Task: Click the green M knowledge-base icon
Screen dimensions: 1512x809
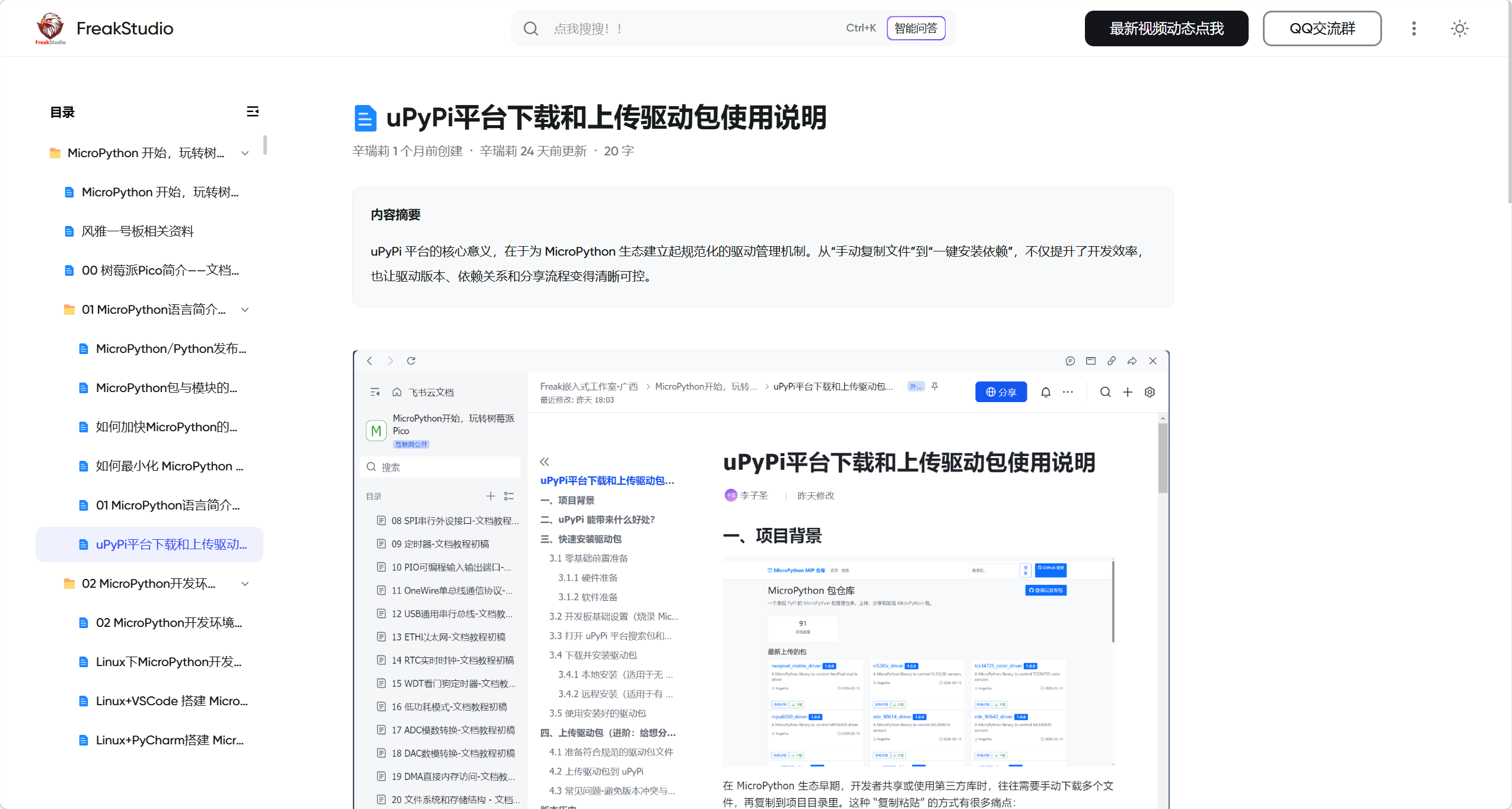Action: tap(376, 431)
